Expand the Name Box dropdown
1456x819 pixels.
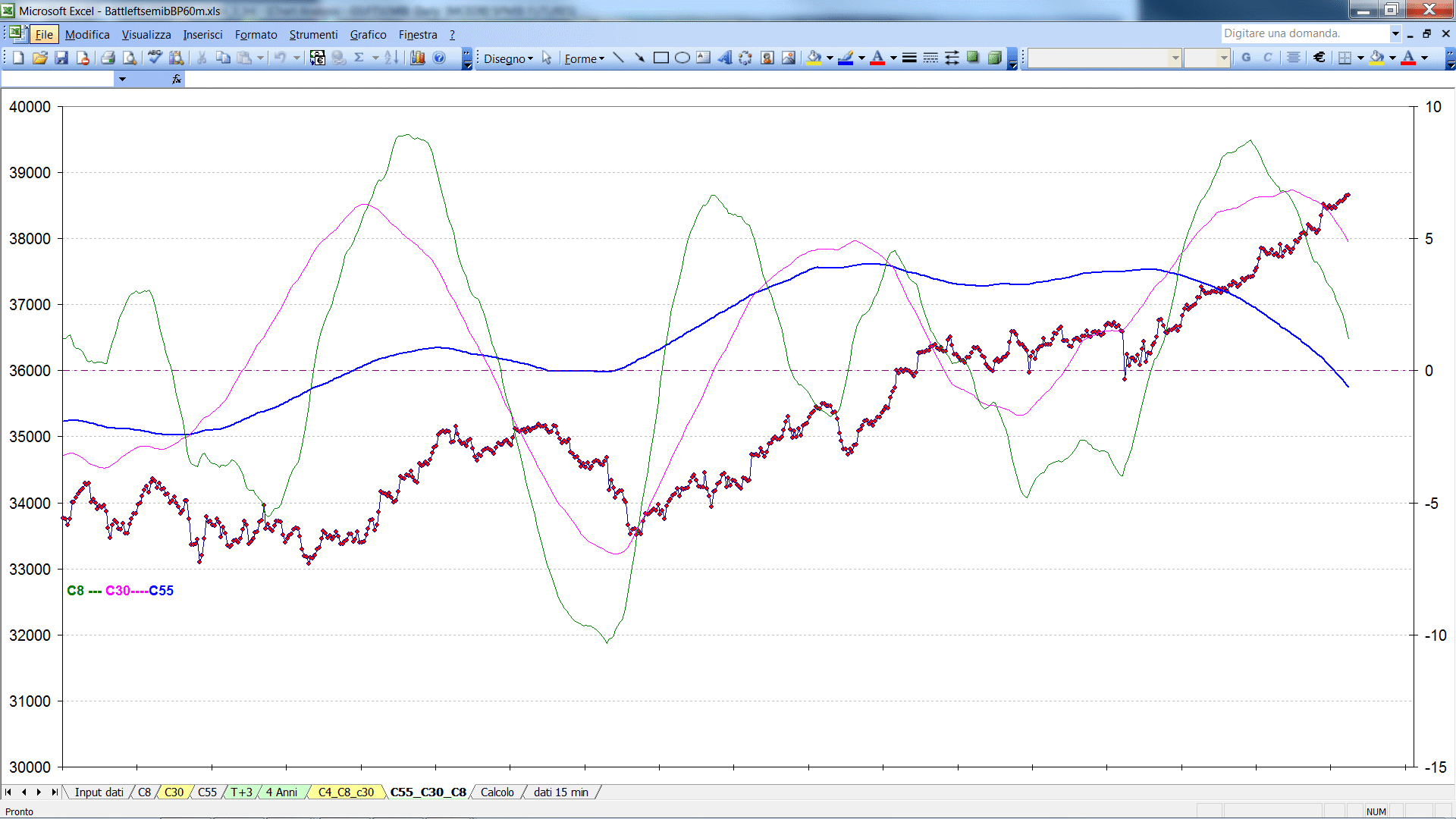[x=122, y=79]
